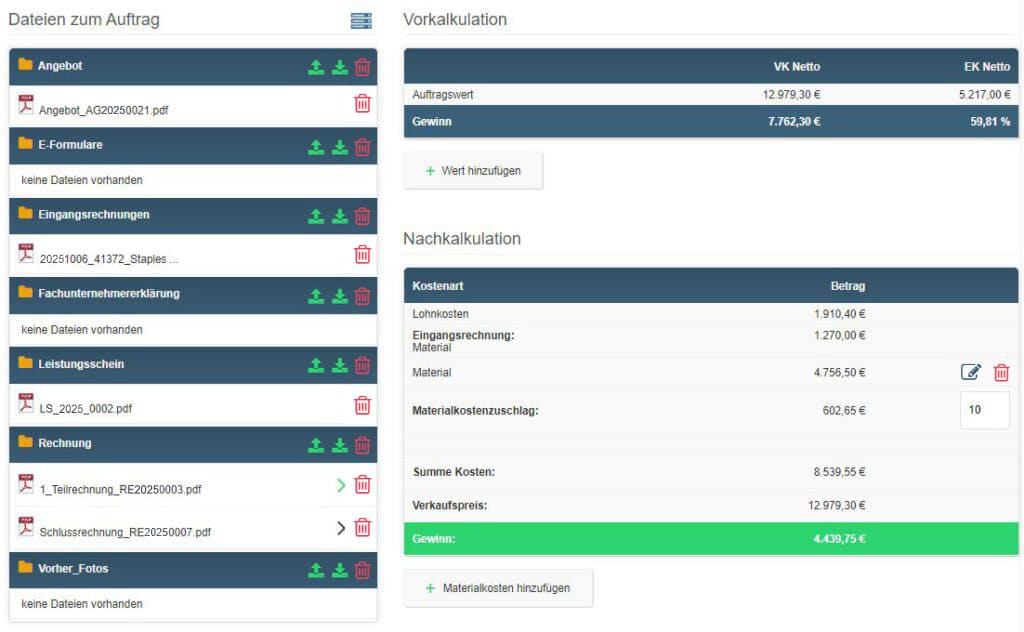
Task: Expand the green arrow next to 1_Teilrechnung
Action: pyautogui.click(x=341, y=485)
